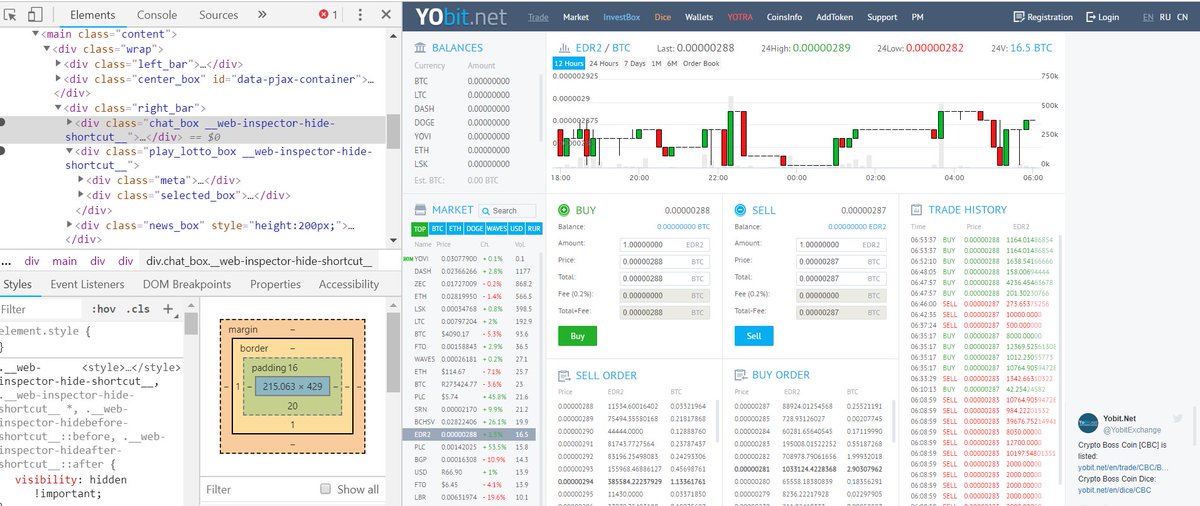
Task: Add new style rule with plus icon
Action: click(x=169, y=308)
